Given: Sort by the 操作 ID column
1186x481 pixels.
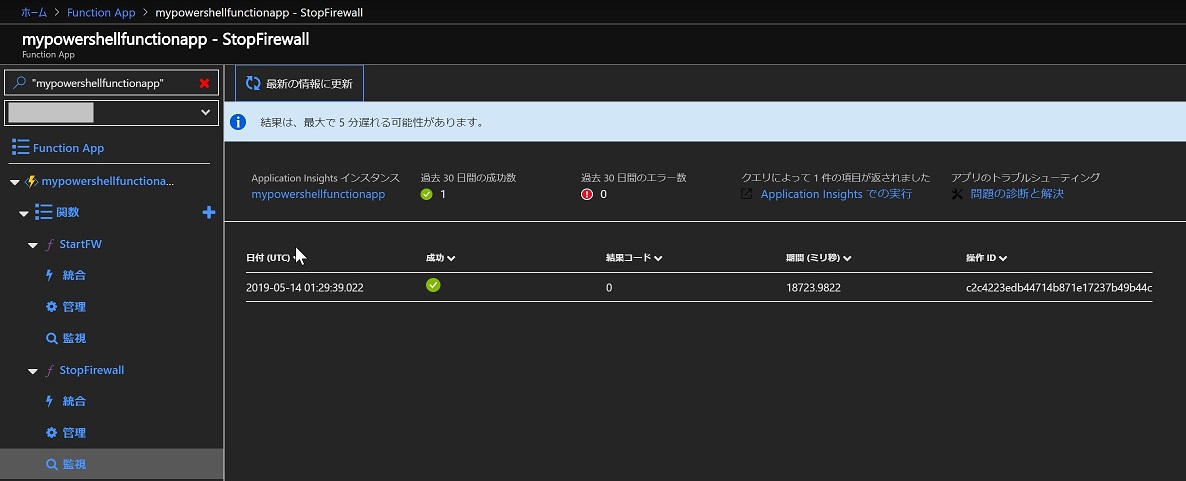Looking at the screenshot, I should coord(986,258).
